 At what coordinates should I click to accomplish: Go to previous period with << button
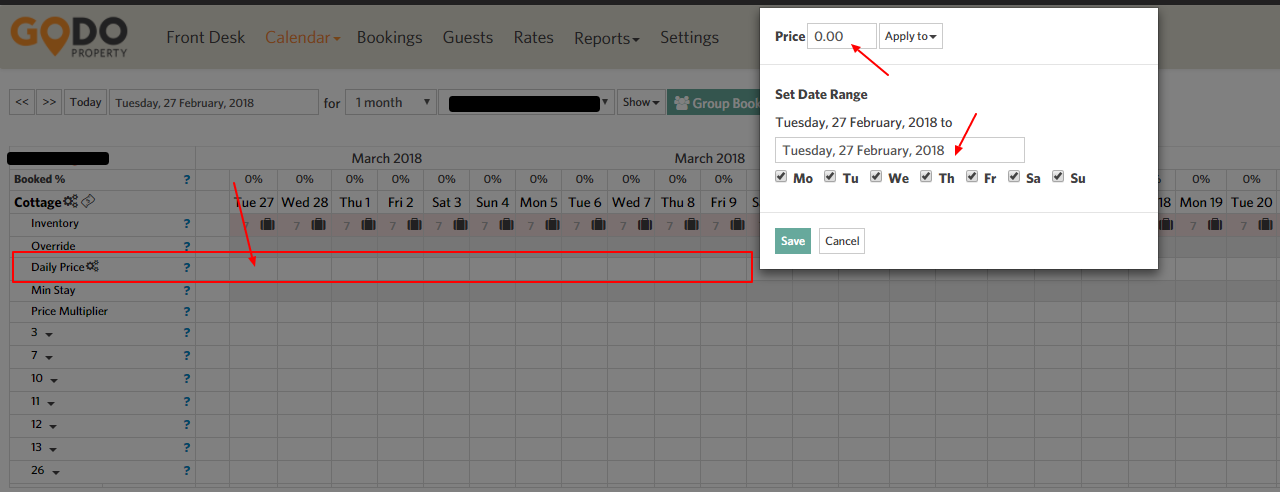(22, 102)
